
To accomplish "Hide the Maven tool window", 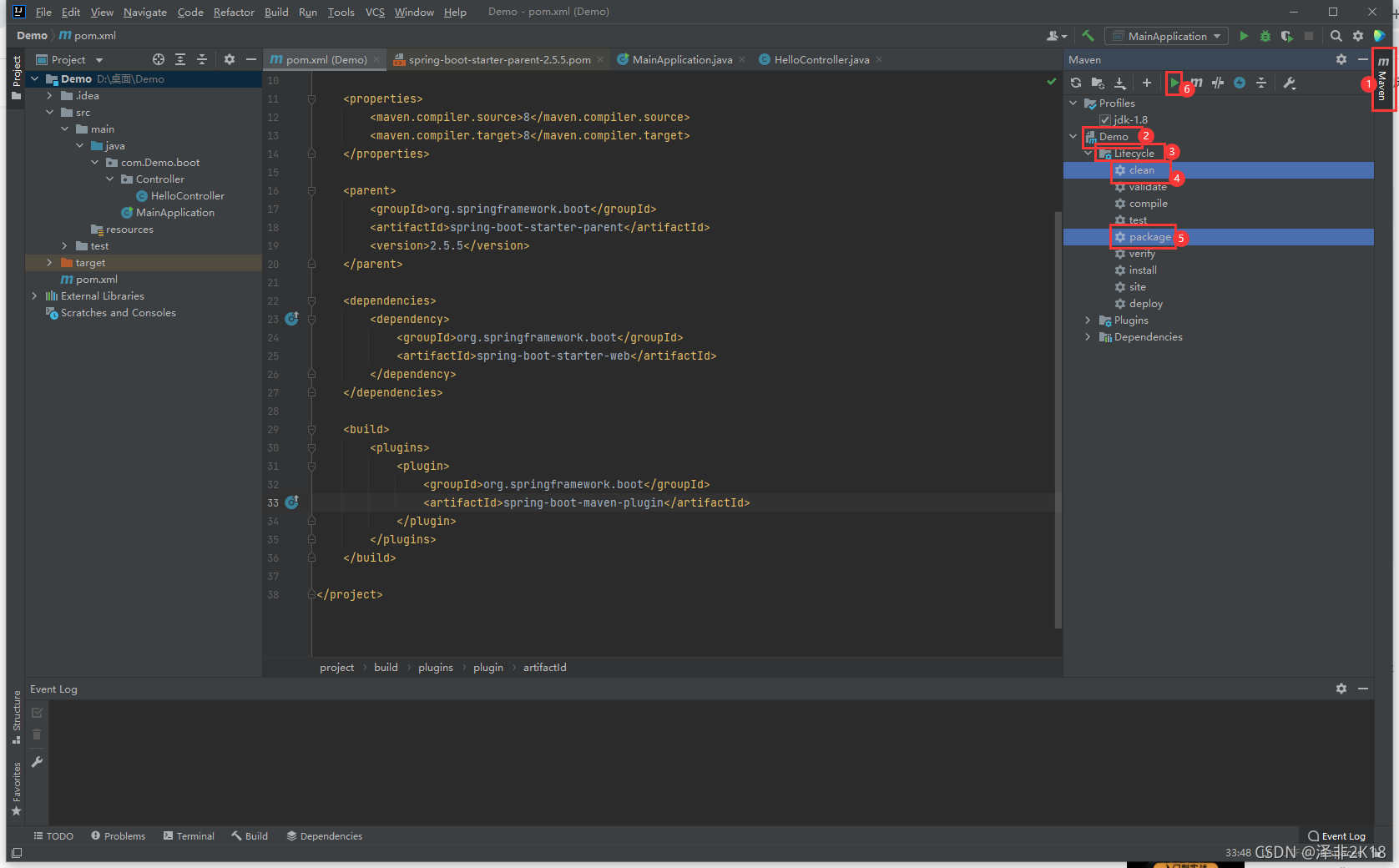I will [x=1363, y=59].
